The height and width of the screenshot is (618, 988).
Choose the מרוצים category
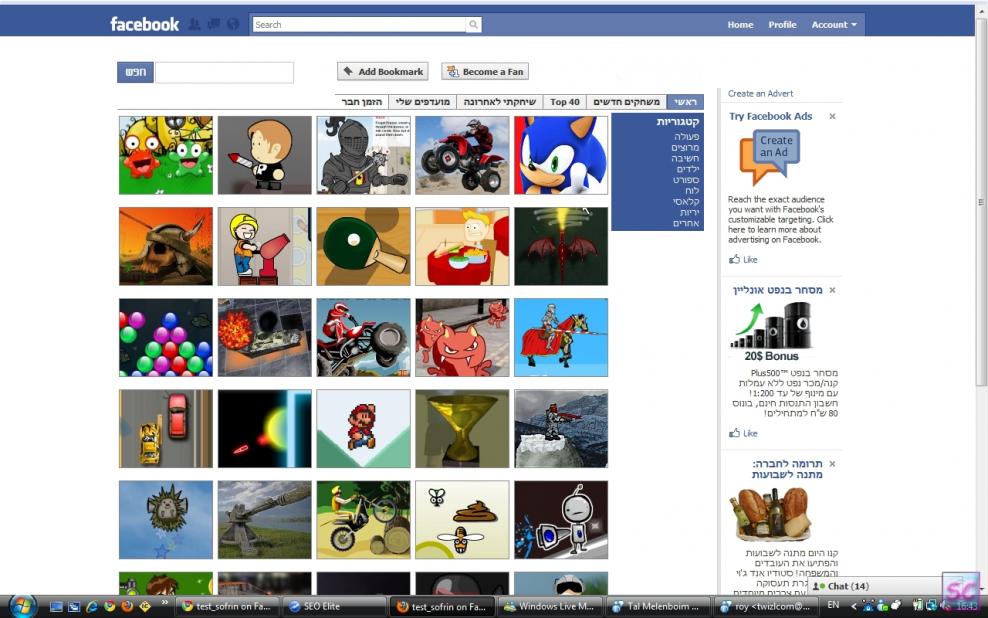(685, 147)
